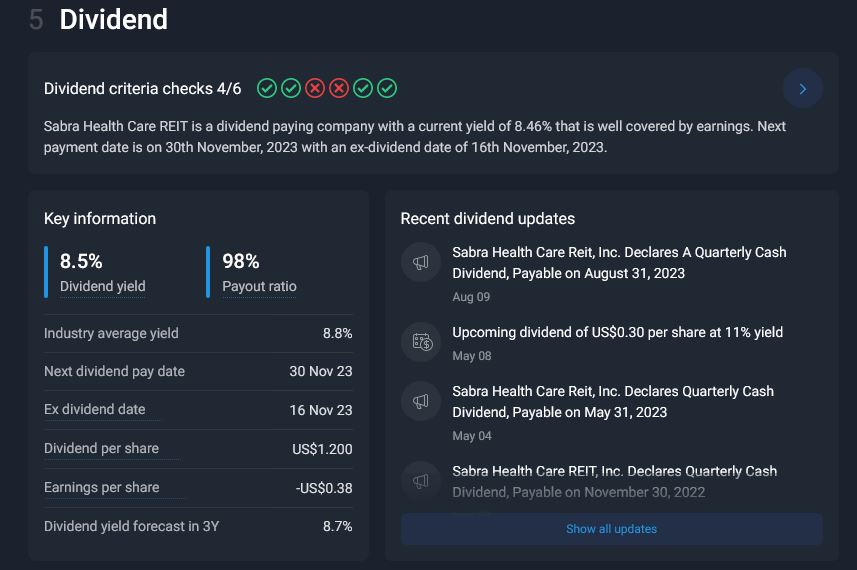
Task: Click the 30 Nov 23 pay date value
Action: (x=321, y=371)
